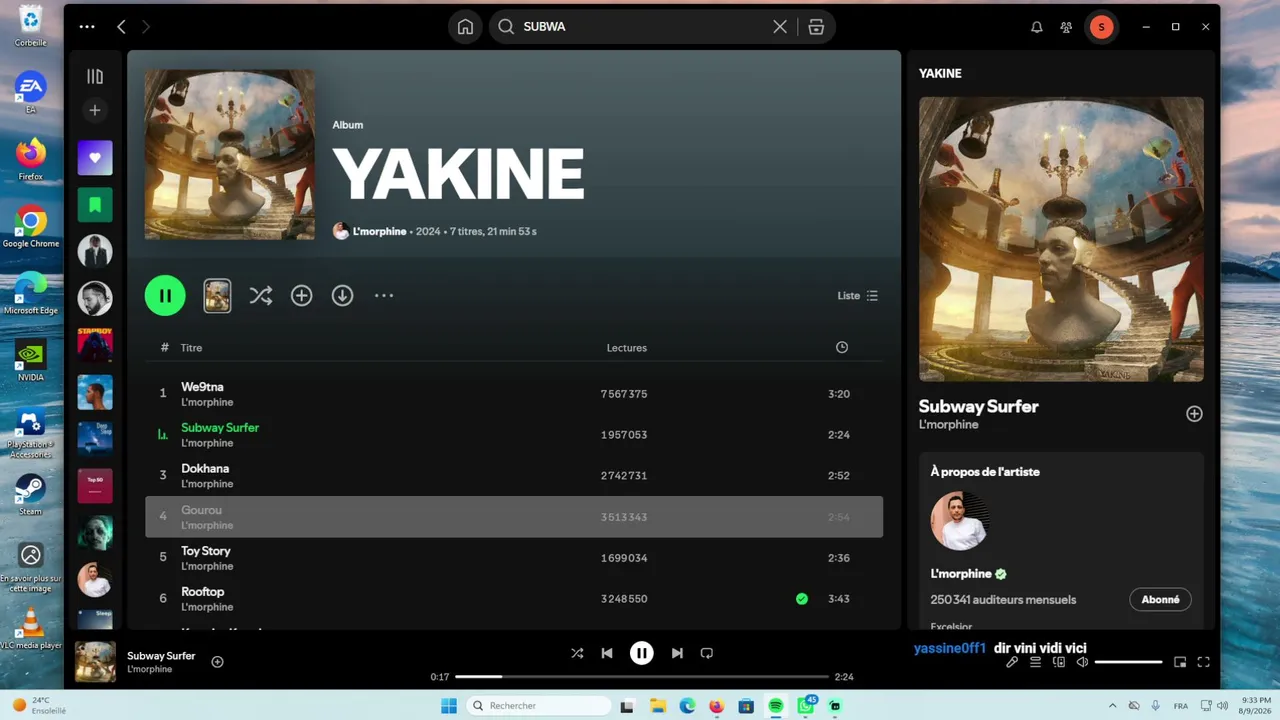
Task: Pause playback in the bottom player bar
Action: point(642,653)
